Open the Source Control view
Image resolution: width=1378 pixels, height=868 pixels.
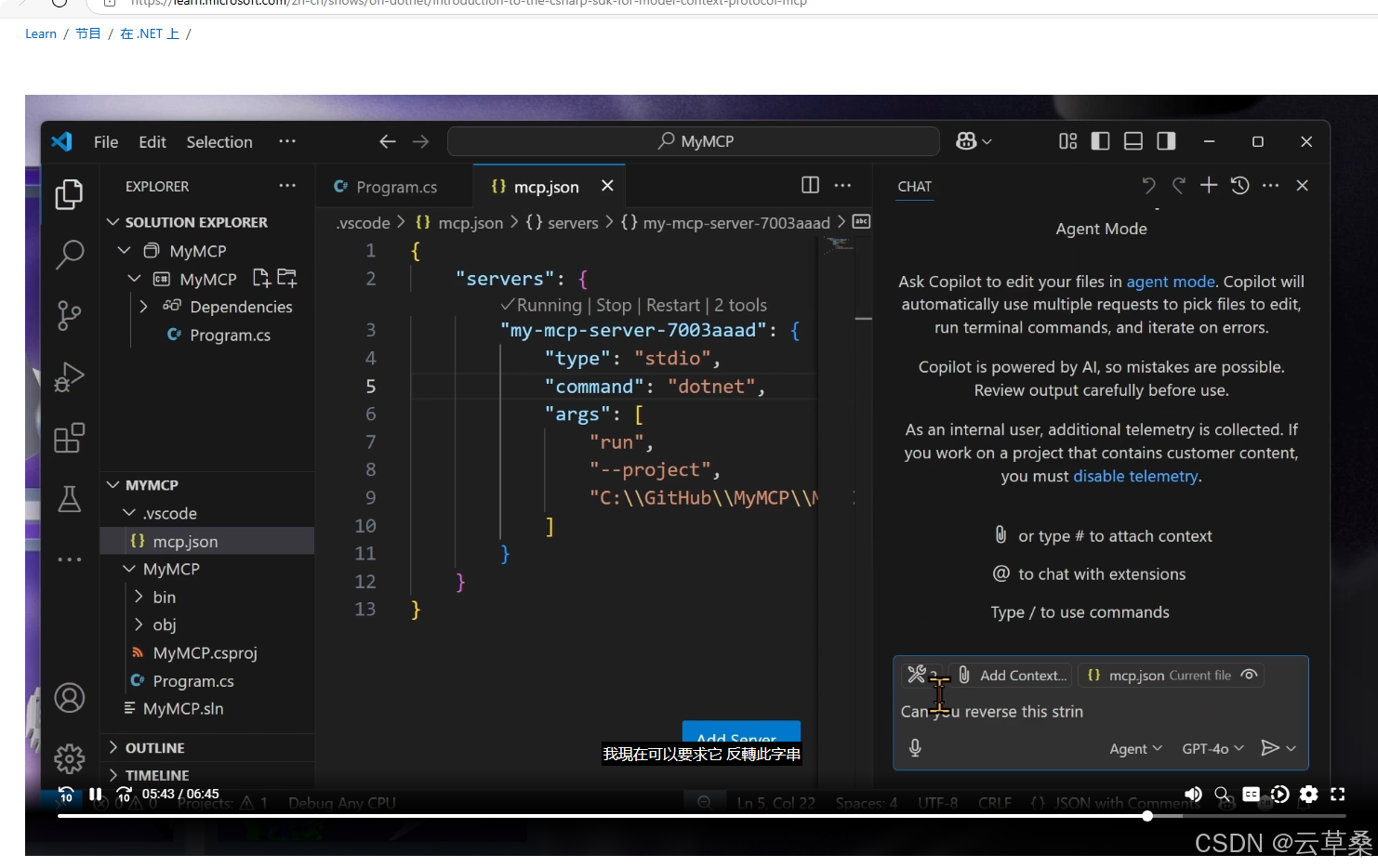(x=69, y=316)
